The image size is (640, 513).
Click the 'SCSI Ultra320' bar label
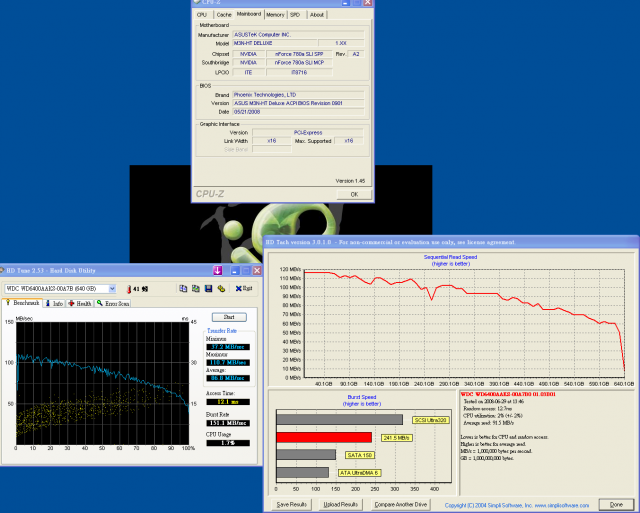click(x=431, y=420)
